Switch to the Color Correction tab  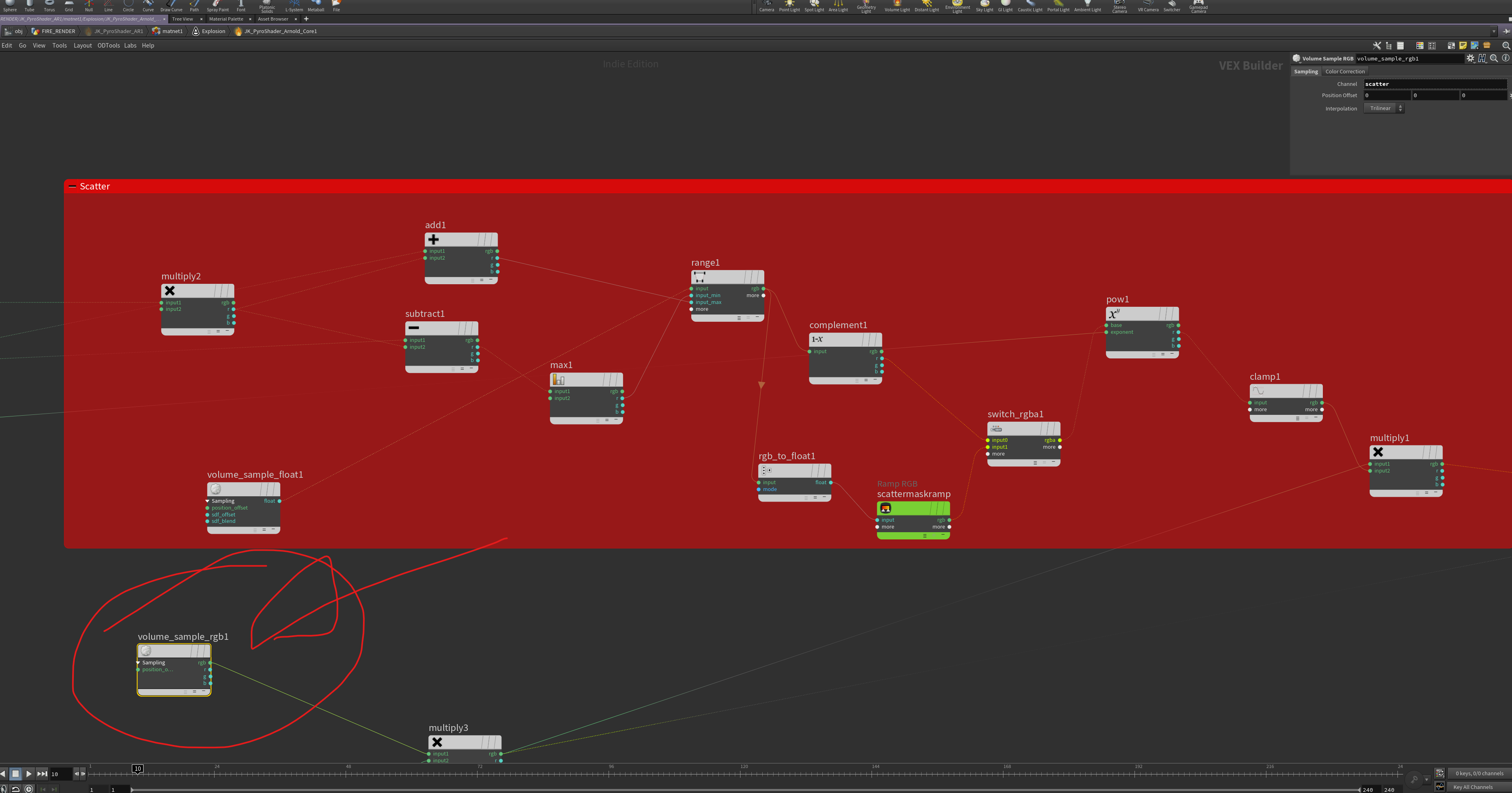coord(1345,71)
